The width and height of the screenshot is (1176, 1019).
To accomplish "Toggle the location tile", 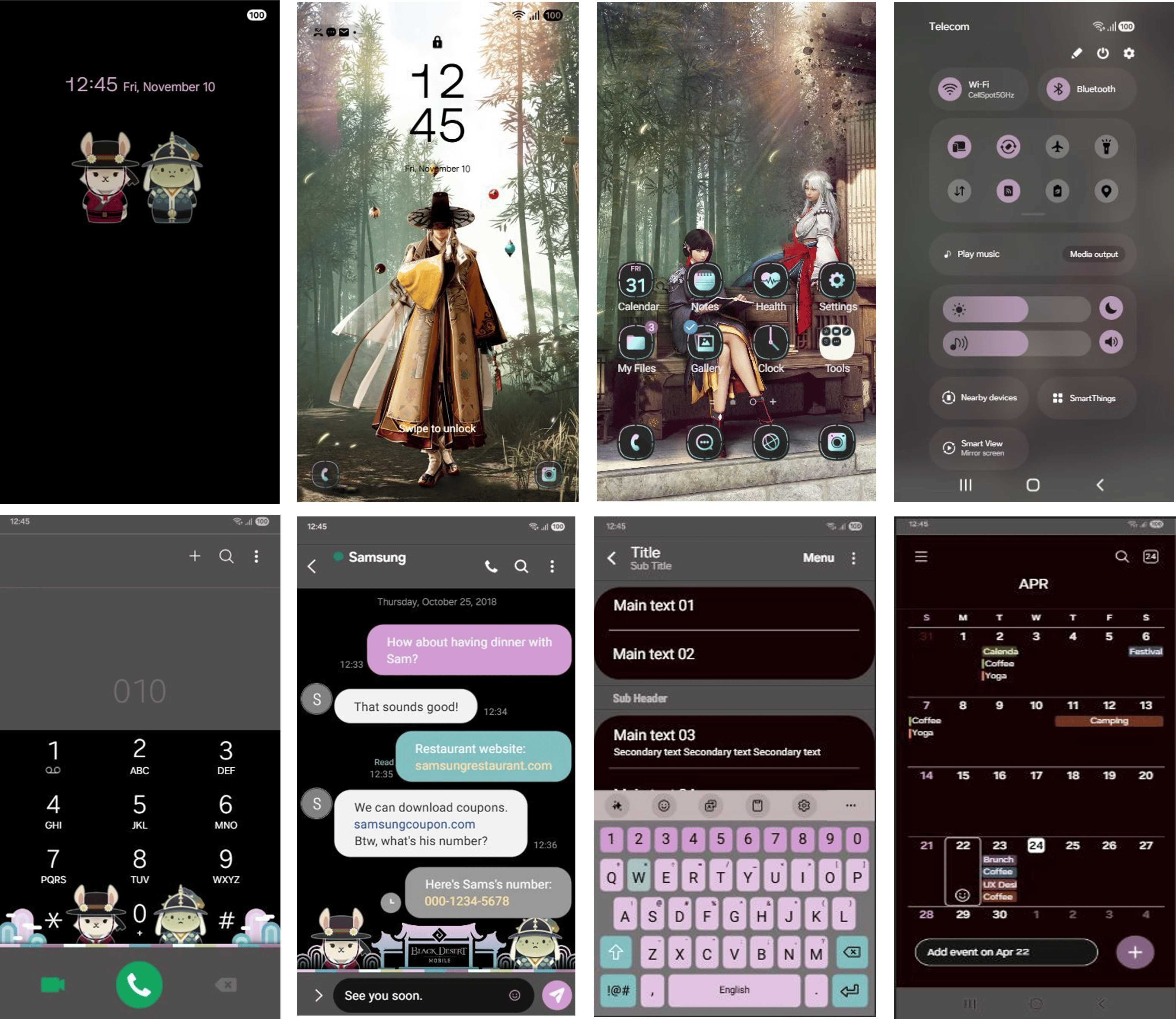I will (x=1106, y=191).
